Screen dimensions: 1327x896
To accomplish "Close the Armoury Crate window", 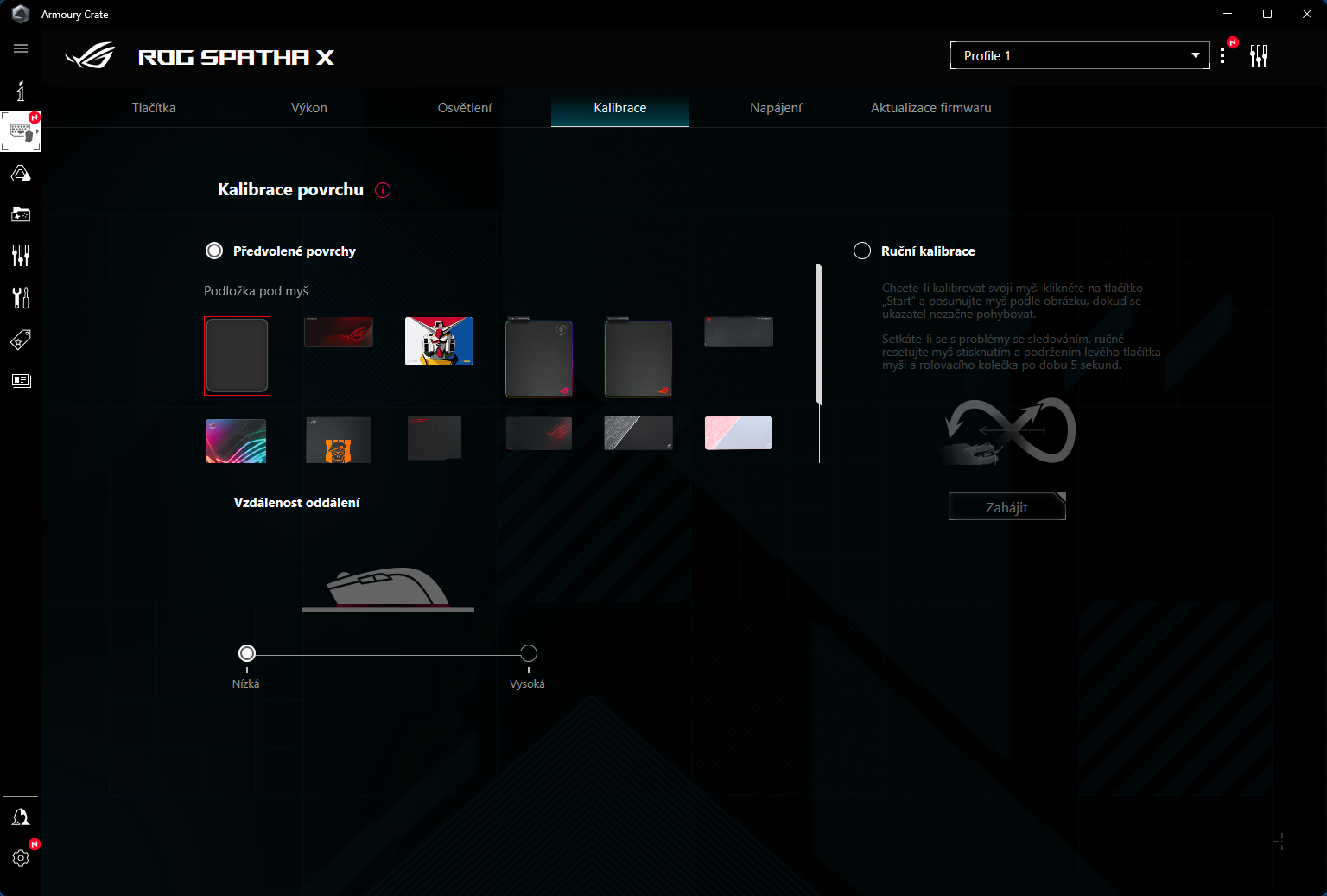I will (1307, 14).
